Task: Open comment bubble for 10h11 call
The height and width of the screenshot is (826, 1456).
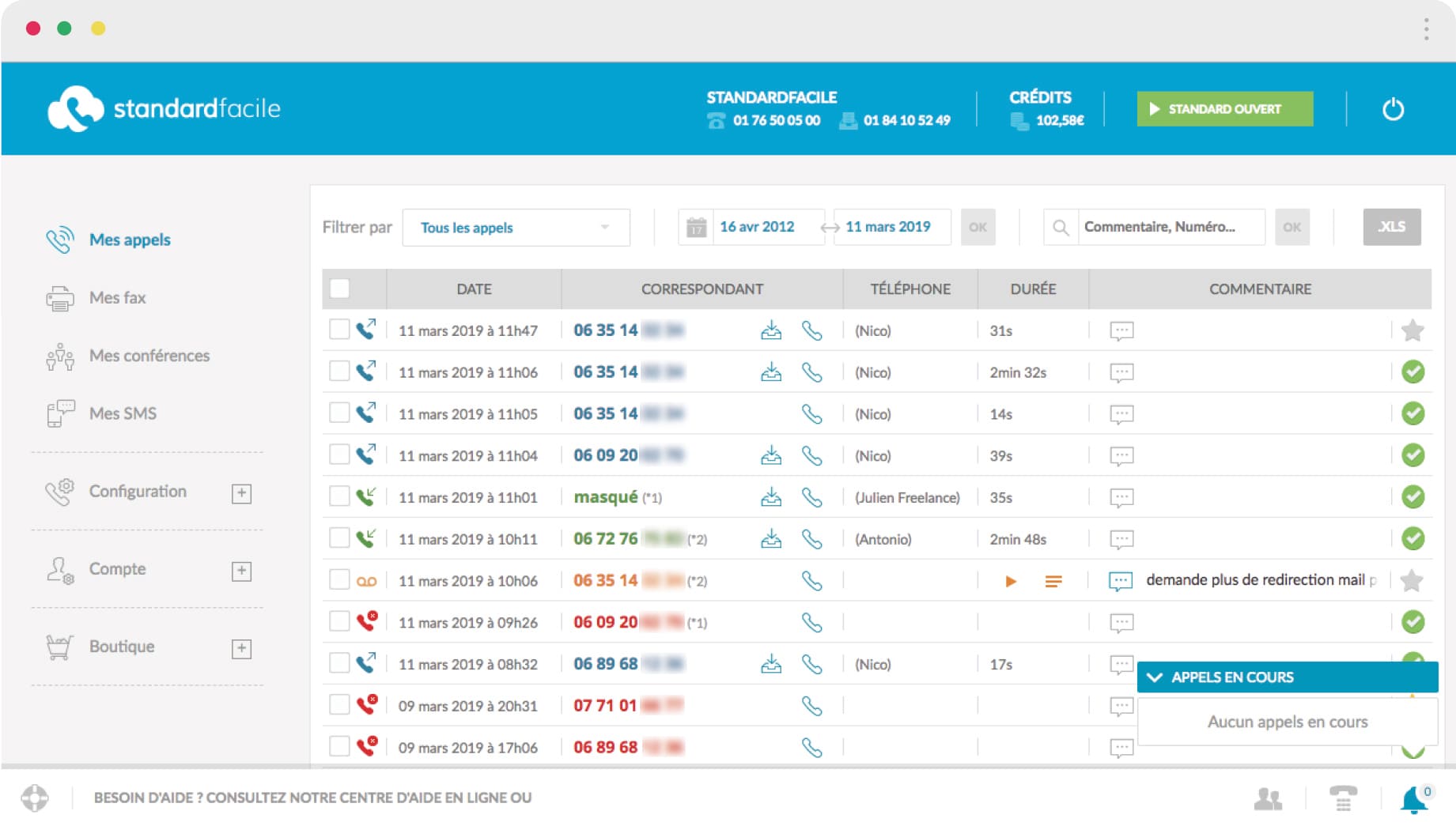Action: click(x=1121, y=539)
